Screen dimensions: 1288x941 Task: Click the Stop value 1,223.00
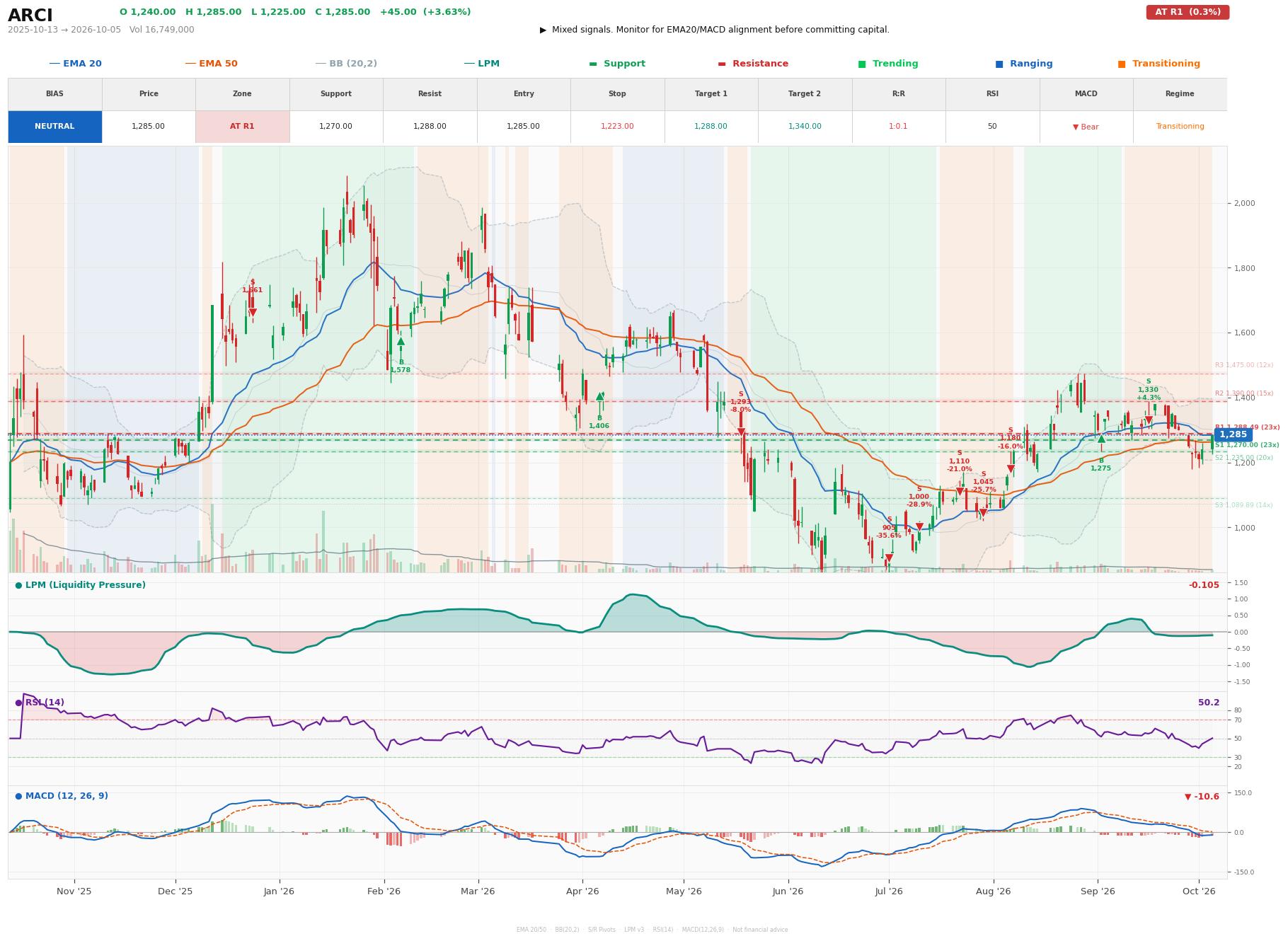[617, 127]
